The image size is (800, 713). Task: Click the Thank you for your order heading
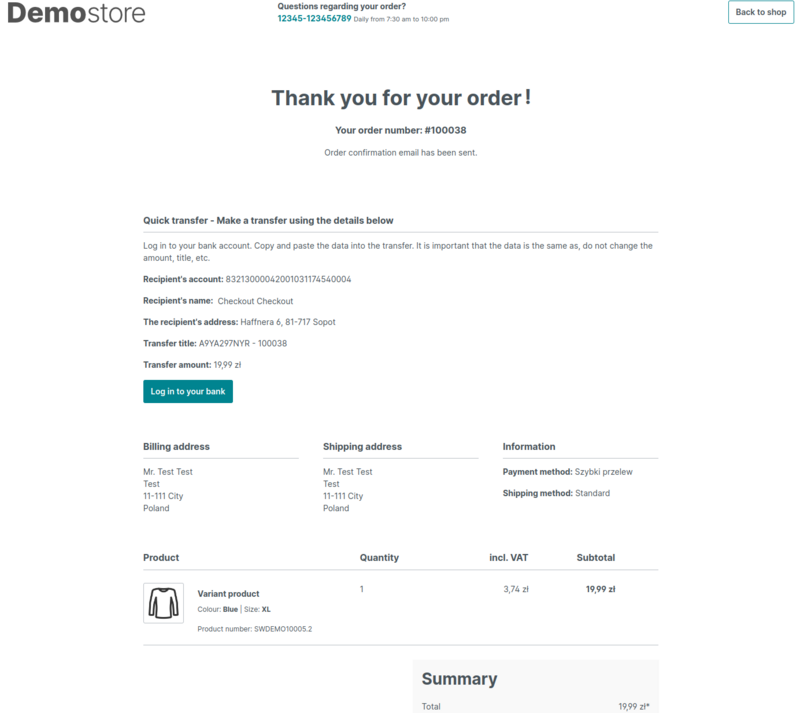point(401,98)
